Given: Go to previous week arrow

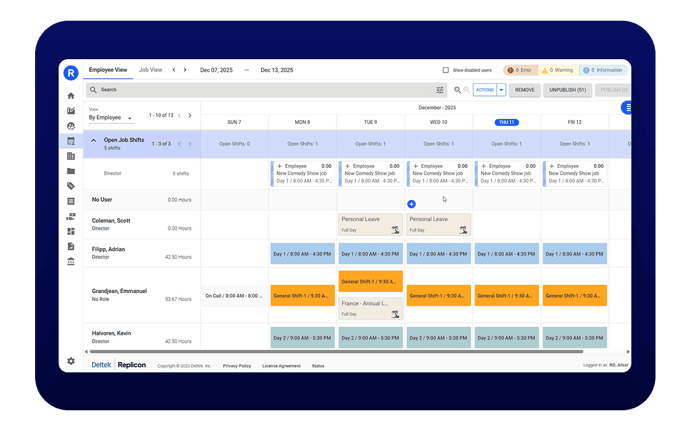Looking at the screenshot, I should coord(174,70).
